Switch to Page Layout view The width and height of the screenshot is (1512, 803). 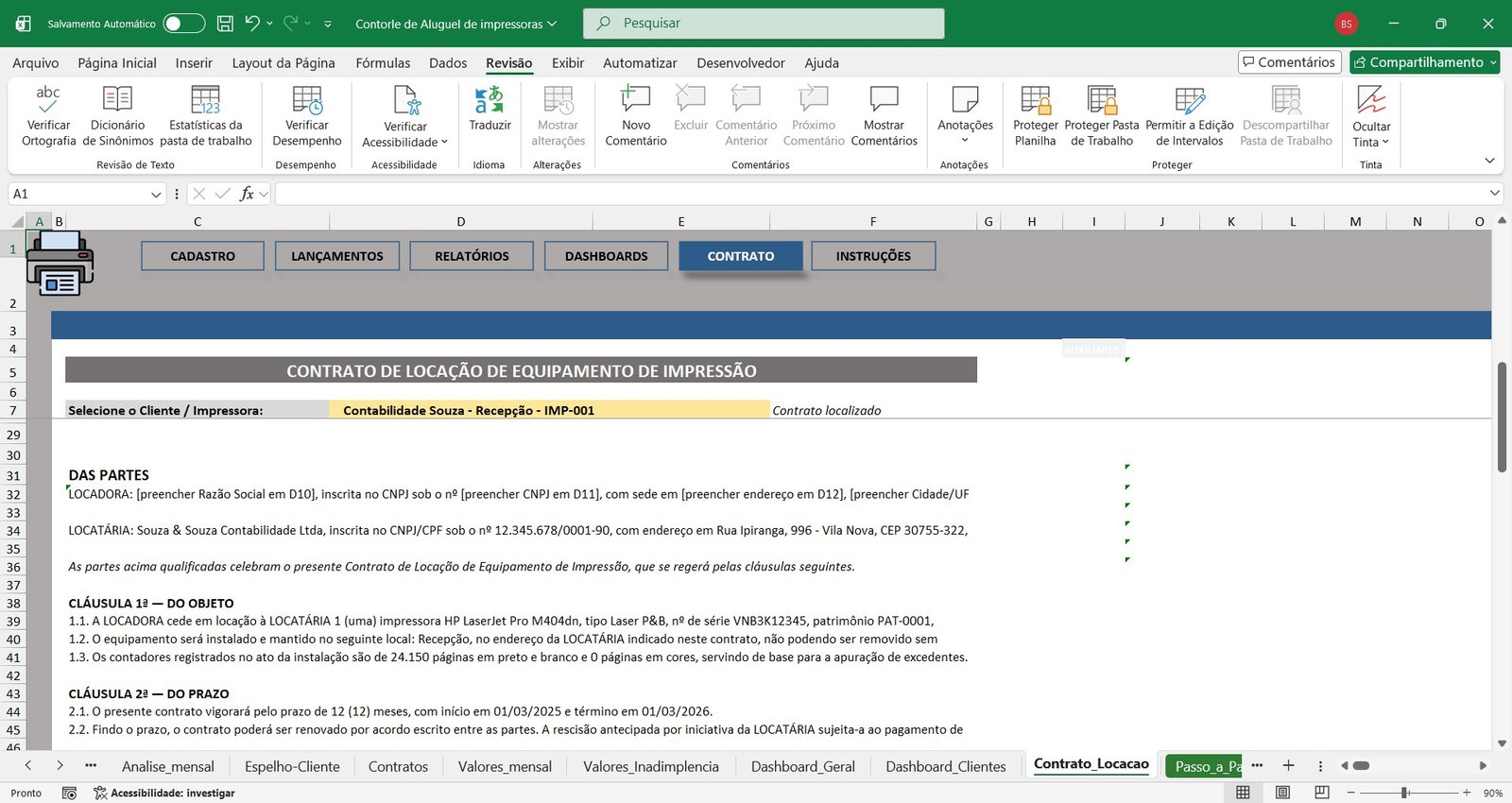pyautogui.click(x=1282, y=793)
